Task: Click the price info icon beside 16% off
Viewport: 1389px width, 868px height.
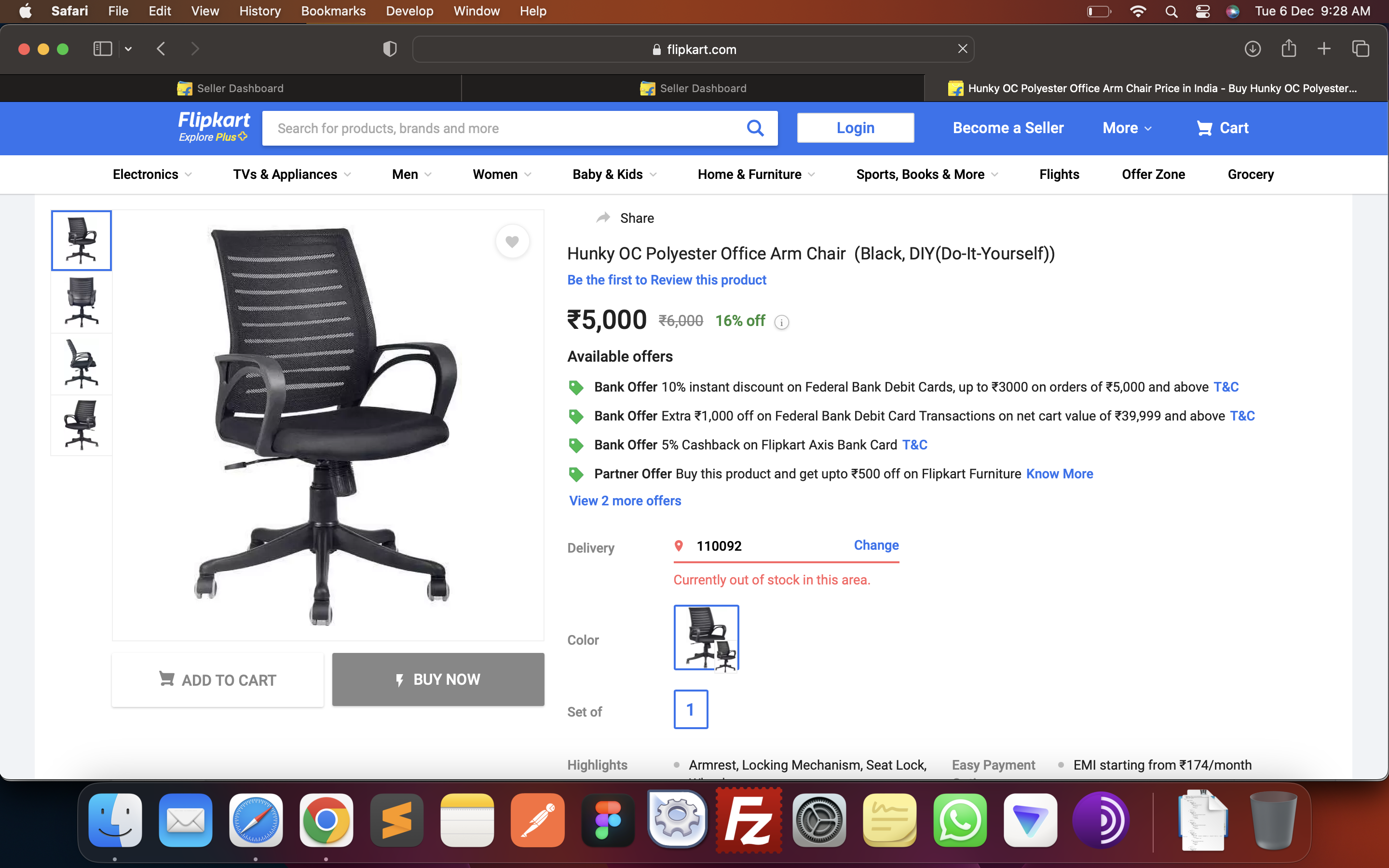Action: [781, 322]
